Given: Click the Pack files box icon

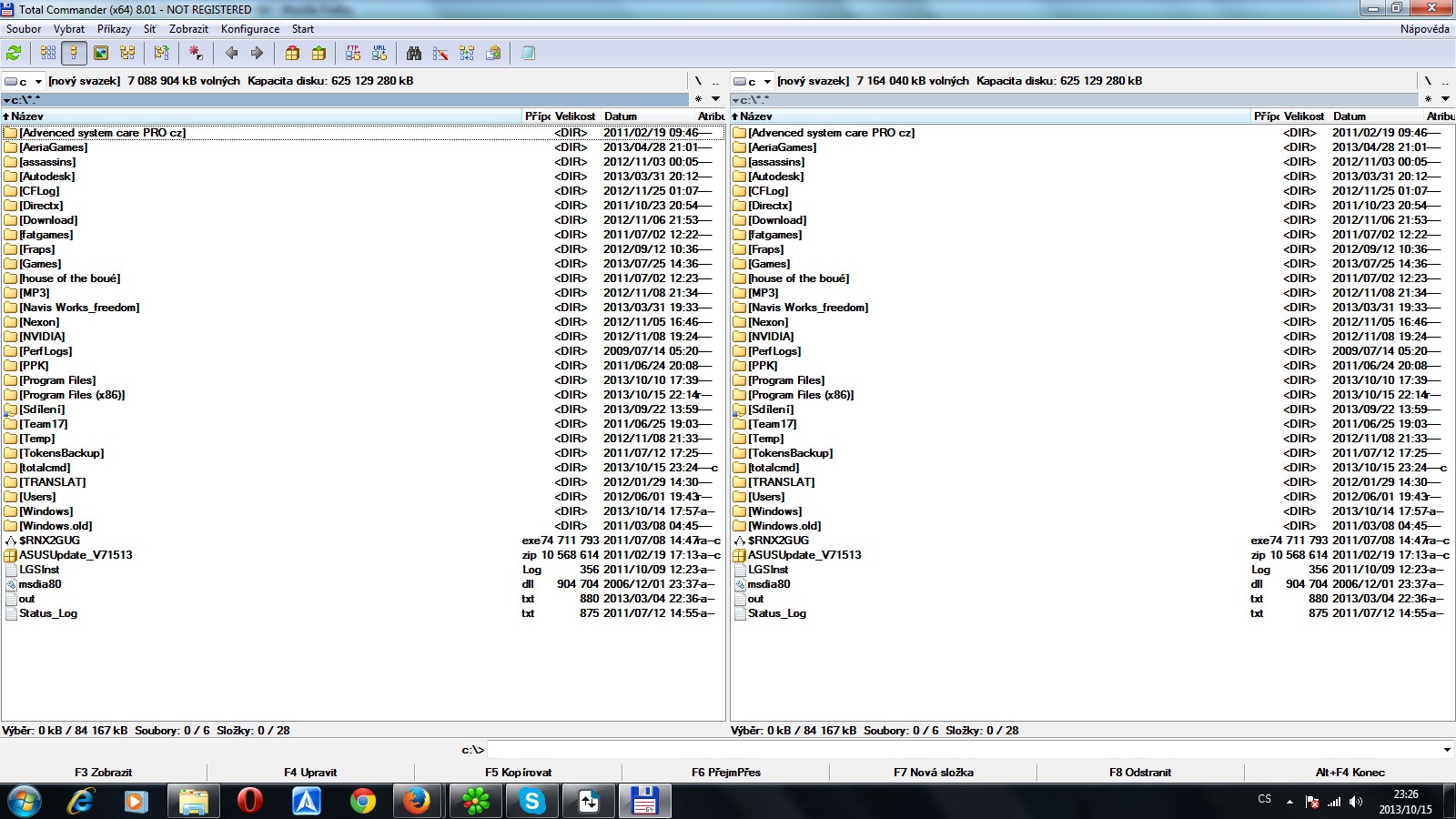Looking at the screenshot, I should (x=292, y=53).
